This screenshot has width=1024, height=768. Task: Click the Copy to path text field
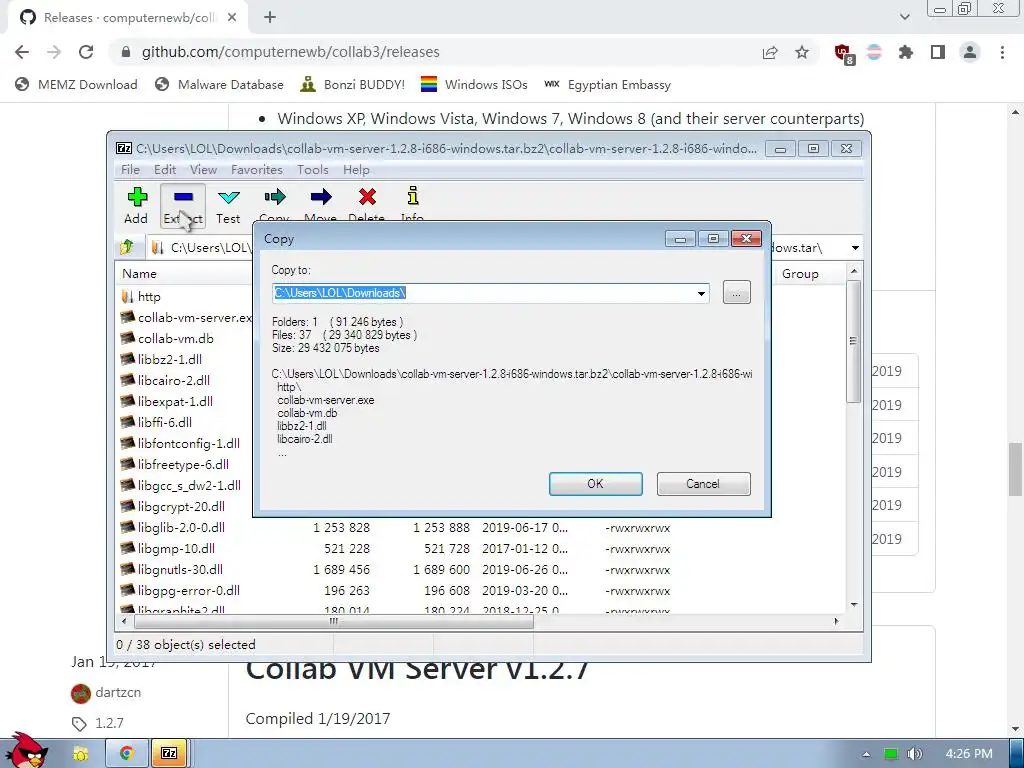coord(484,293)
